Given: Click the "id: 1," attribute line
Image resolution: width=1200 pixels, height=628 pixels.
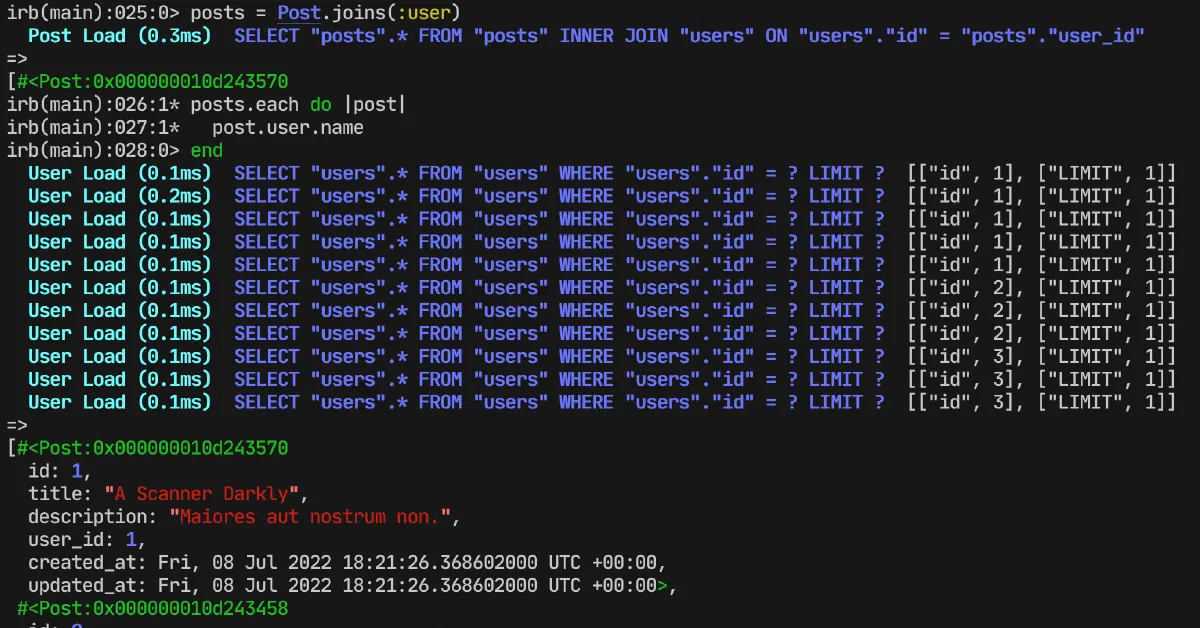Looking at the screenshot, I should pos(60,470).
